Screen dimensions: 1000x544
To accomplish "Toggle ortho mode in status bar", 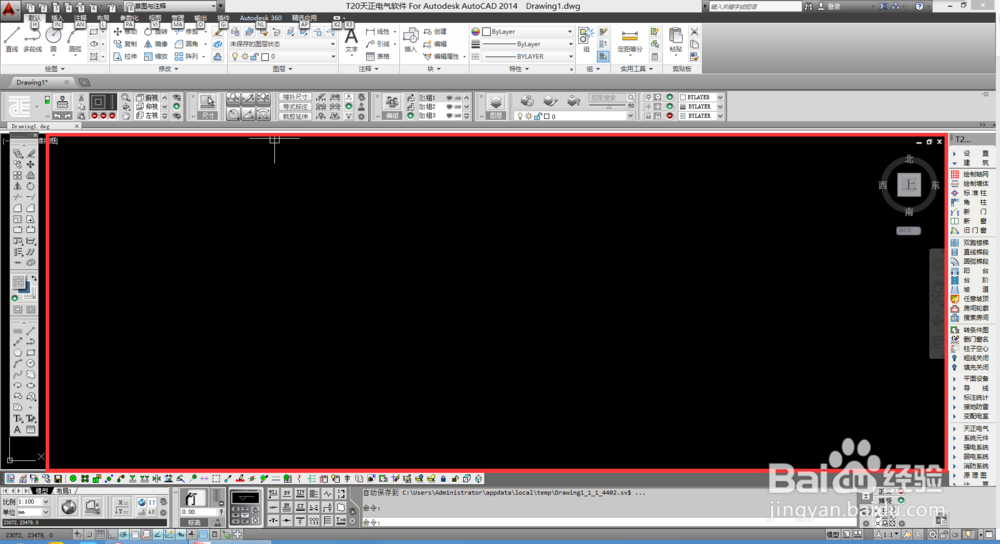I will (112, 534).
